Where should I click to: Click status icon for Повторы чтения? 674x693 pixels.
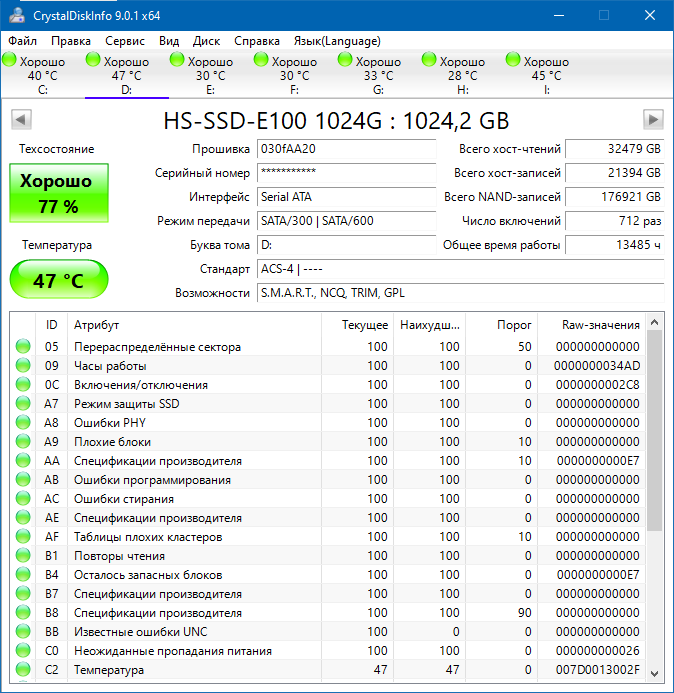pyautogui.click(x=23, y=556)
